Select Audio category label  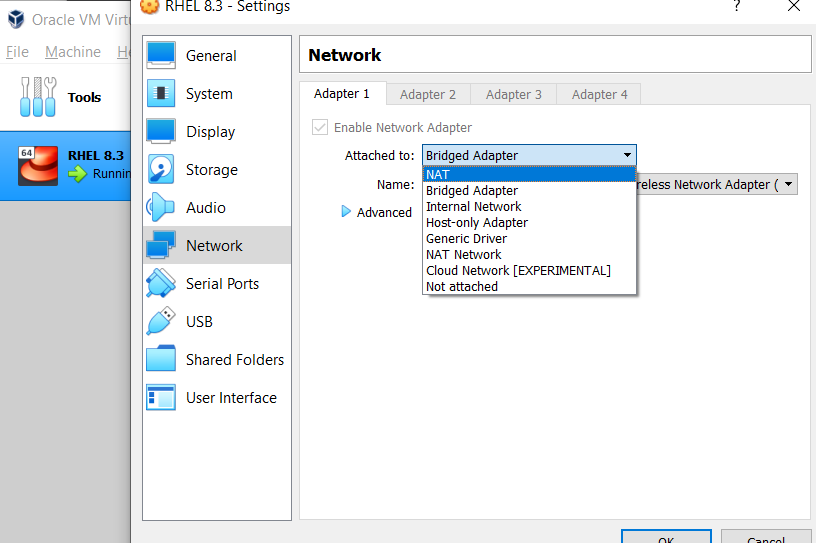[x=206, y=208]
